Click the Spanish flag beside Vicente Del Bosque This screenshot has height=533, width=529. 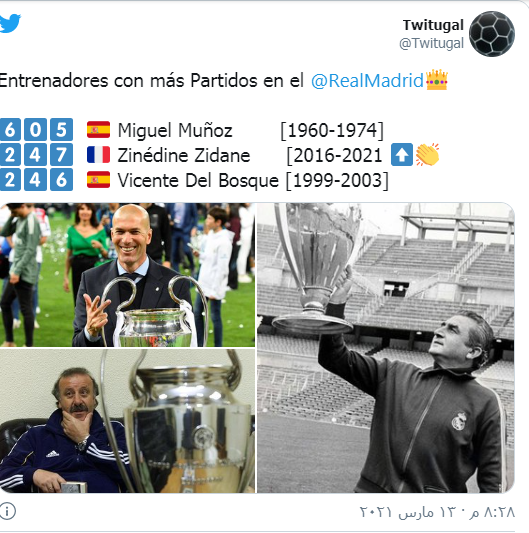pyautogui.click(x=98, y=179)
